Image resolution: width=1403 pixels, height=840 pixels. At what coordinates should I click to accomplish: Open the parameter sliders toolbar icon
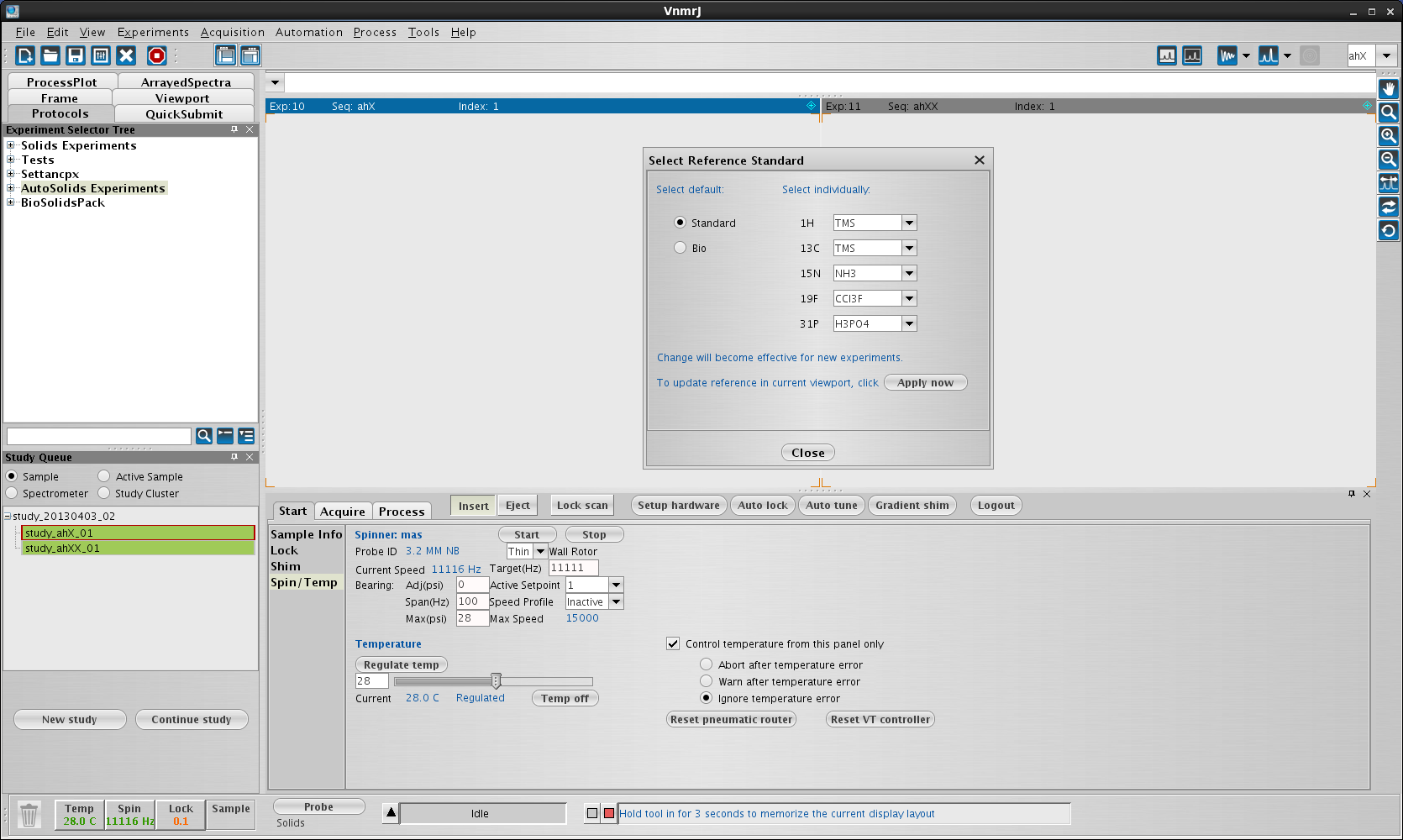101,55
